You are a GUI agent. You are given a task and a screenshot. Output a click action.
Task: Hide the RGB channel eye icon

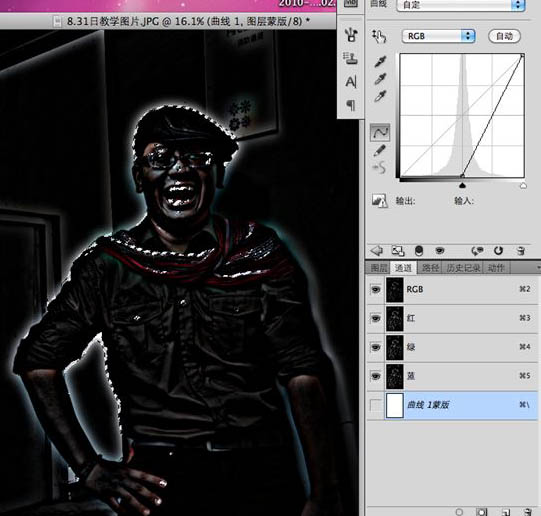(x=375, y=289)
